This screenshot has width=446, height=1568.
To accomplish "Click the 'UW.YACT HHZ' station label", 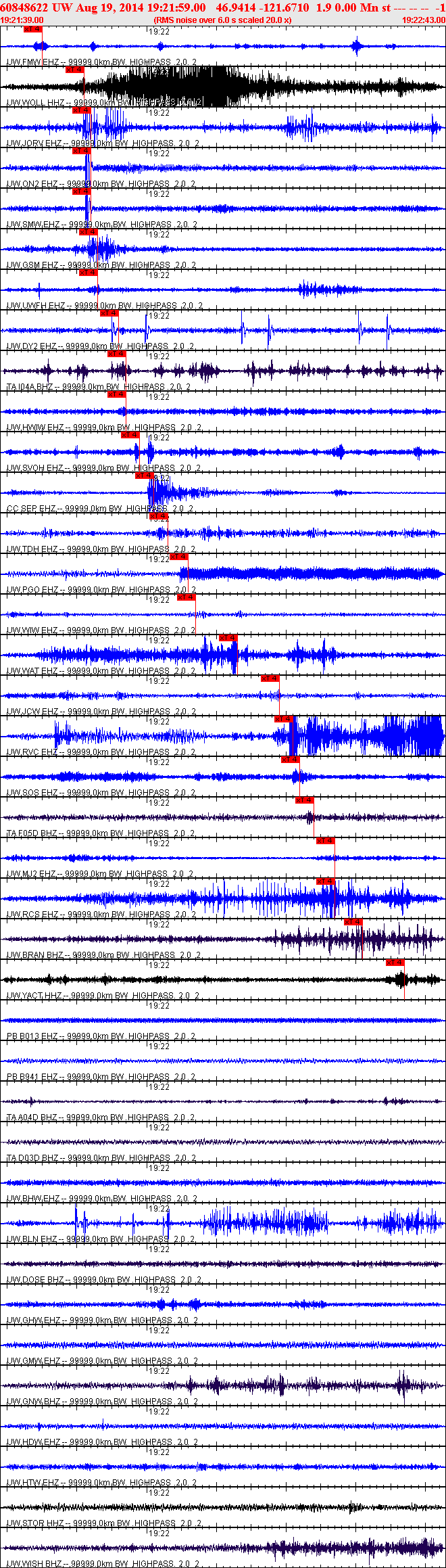I will pyautogui.click(x=34, y=996).
